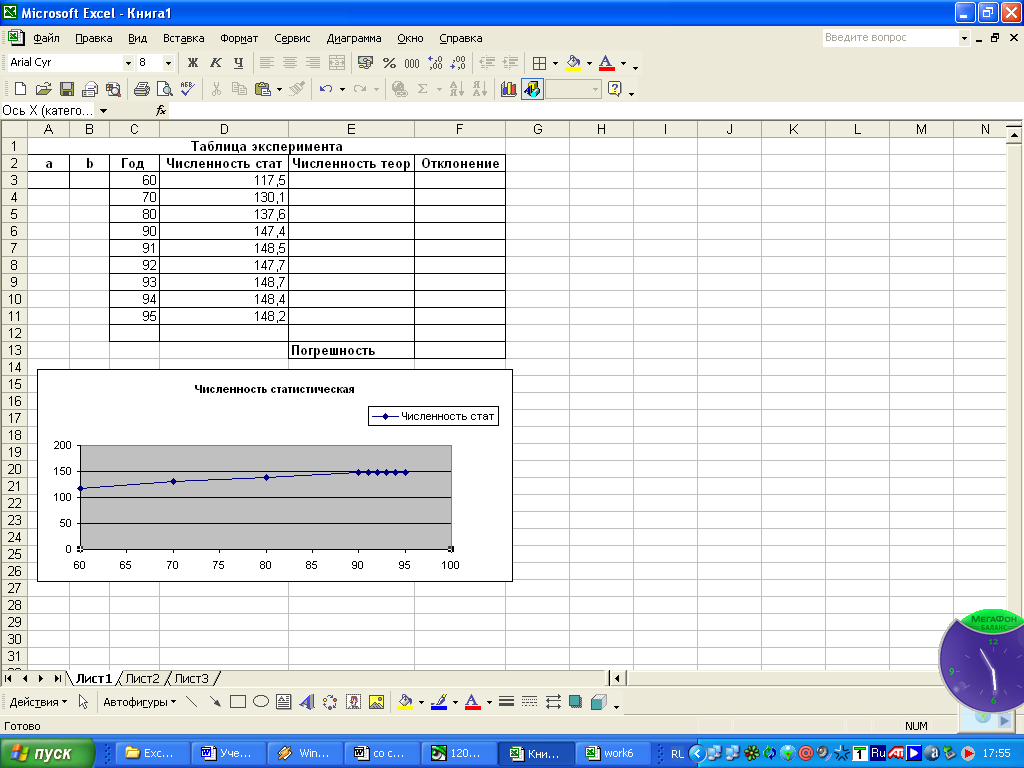Viewport: 1024px width, 768px height.
Task: Click the Drawing toolbar toggle icon
Action: [532, 89]
